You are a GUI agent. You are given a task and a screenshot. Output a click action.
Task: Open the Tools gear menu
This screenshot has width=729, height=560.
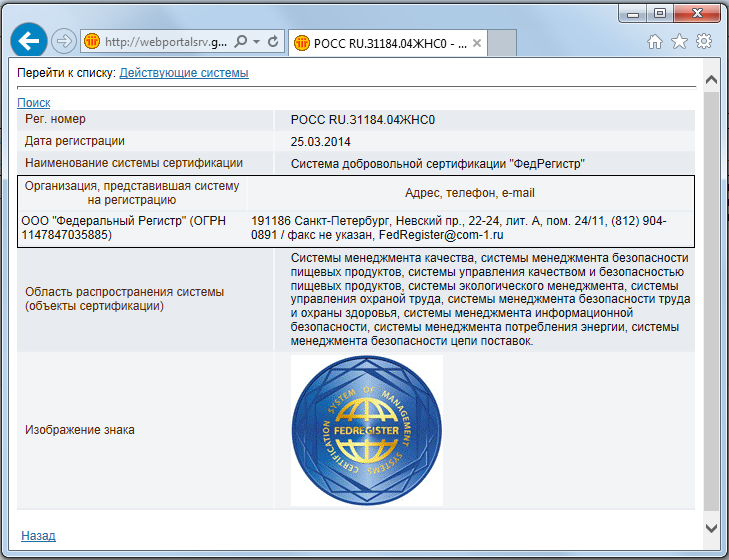(703, 41)
